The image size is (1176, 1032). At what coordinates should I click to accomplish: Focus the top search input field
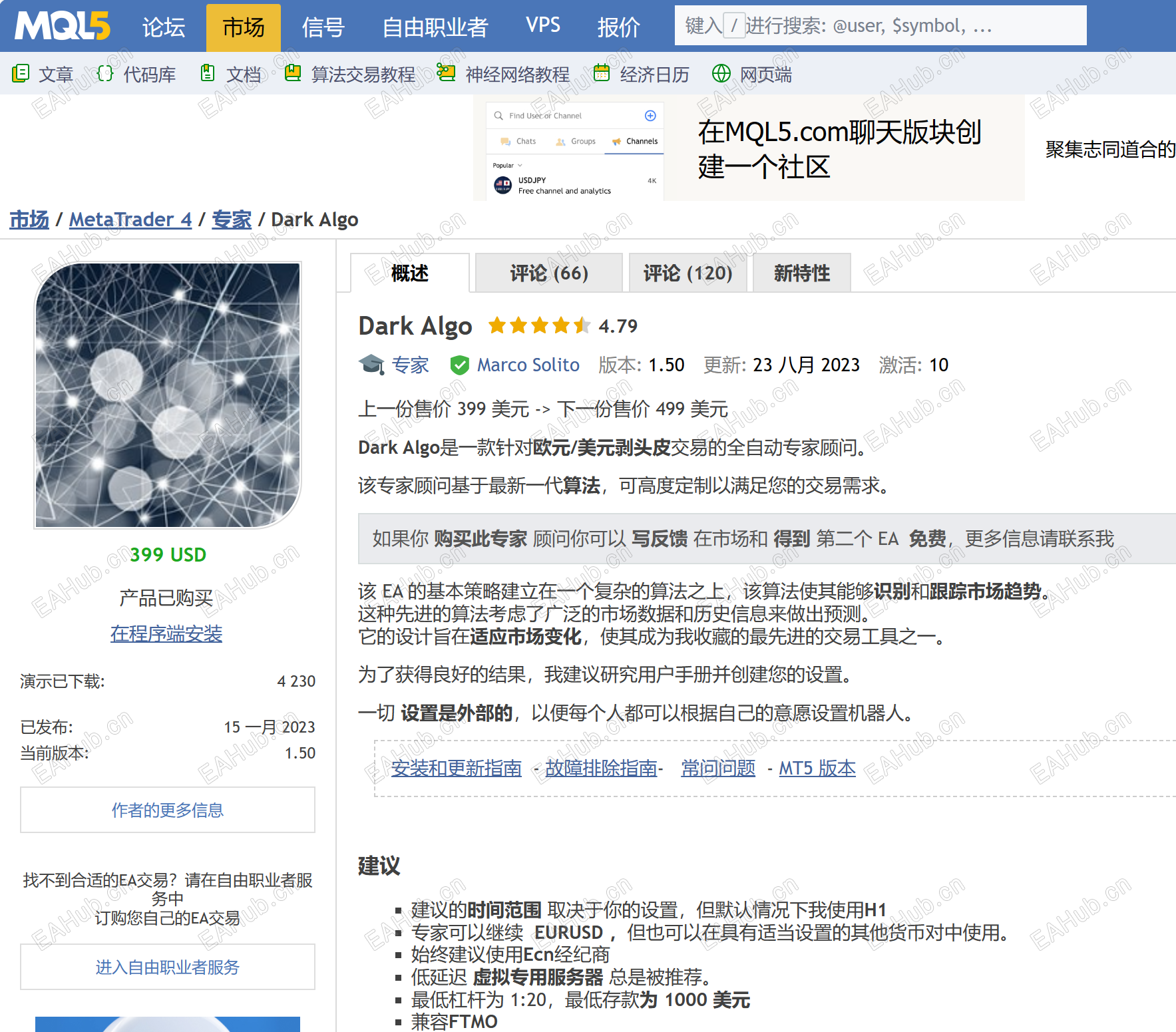point(881,25)
